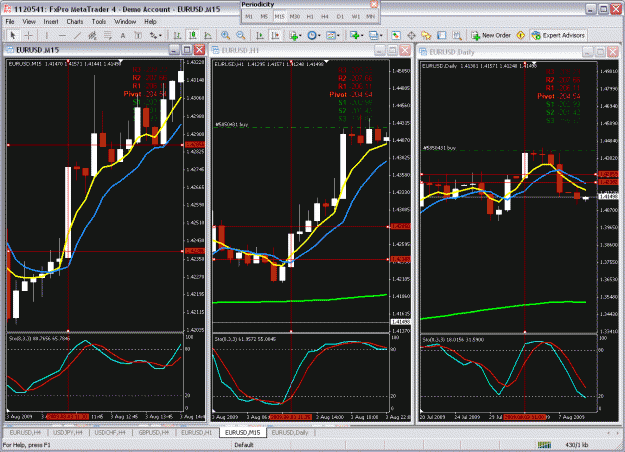The height and width of the screenshot is (452, 625).
Task: Close the Periodicity floating toolbar
Action: [374, 4]
